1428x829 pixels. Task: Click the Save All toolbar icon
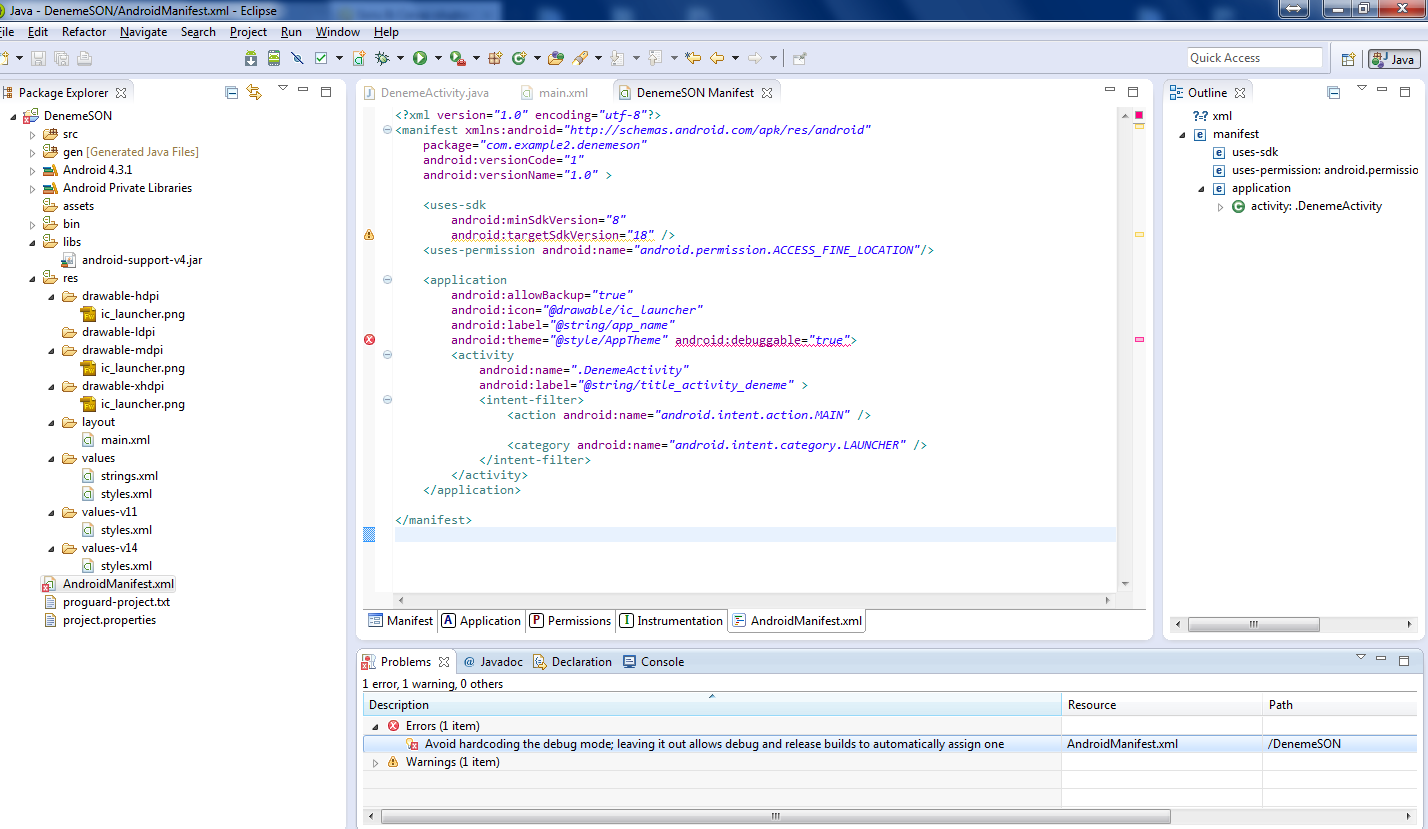[61, 58]
